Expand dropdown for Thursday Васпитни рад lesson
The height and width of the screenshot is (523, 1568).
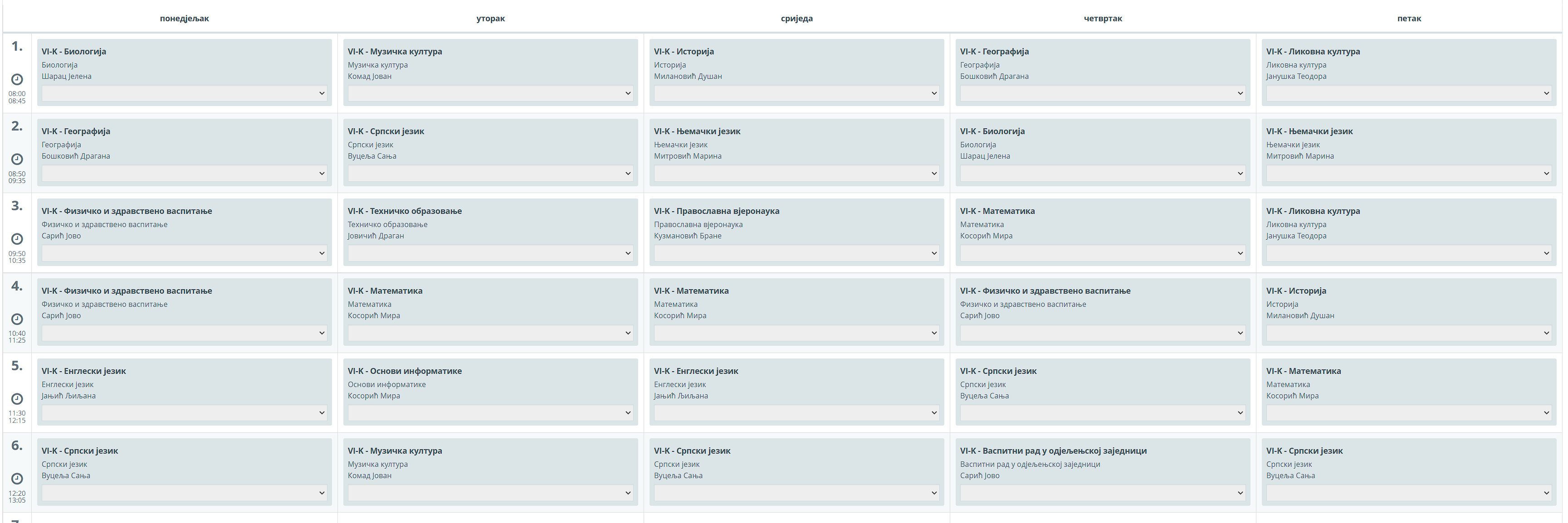1102,493
